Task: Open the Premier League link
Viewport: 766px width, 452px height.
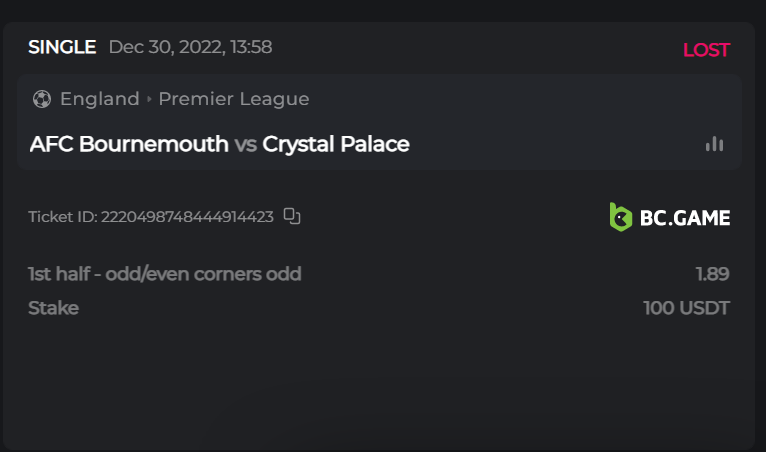Action: pyautogui.click(x=233, y=99)
